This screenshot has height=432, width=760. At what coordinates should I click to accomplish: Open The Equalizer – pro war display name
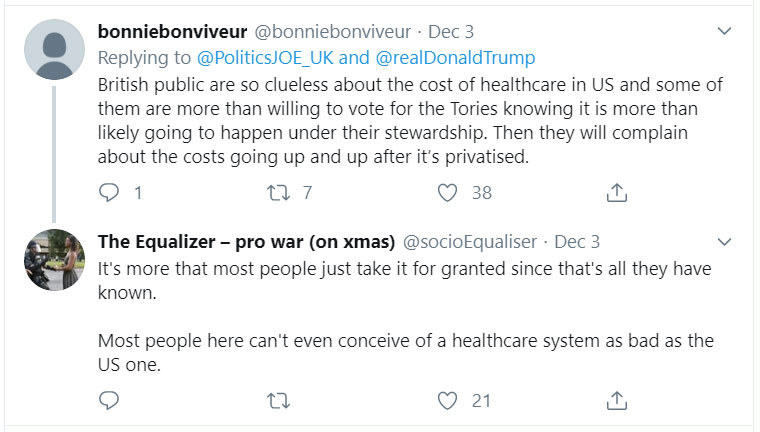click(x=246, y=242)
